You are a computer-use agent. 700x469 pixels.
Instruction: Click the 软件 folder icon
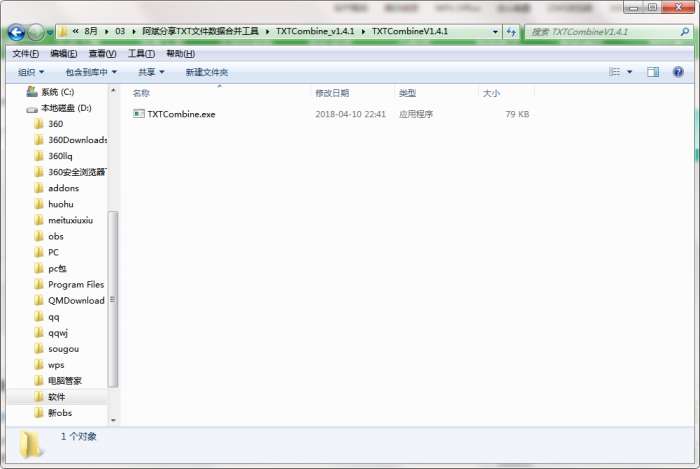pos(39,397)
